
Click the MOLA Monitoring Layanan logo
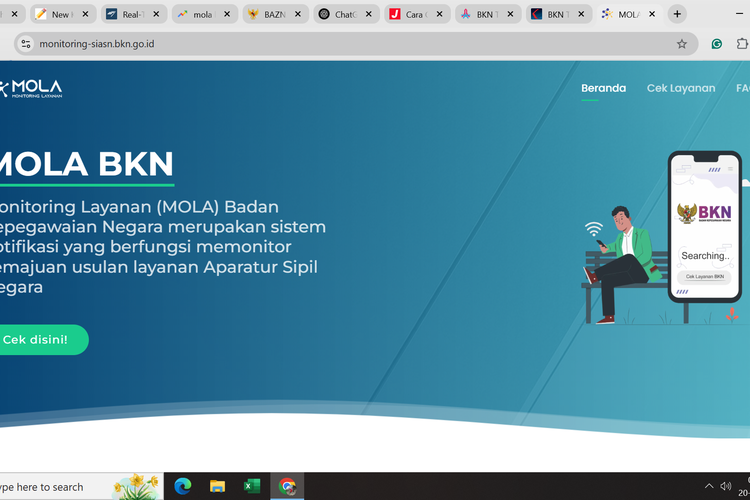point(32,89)
